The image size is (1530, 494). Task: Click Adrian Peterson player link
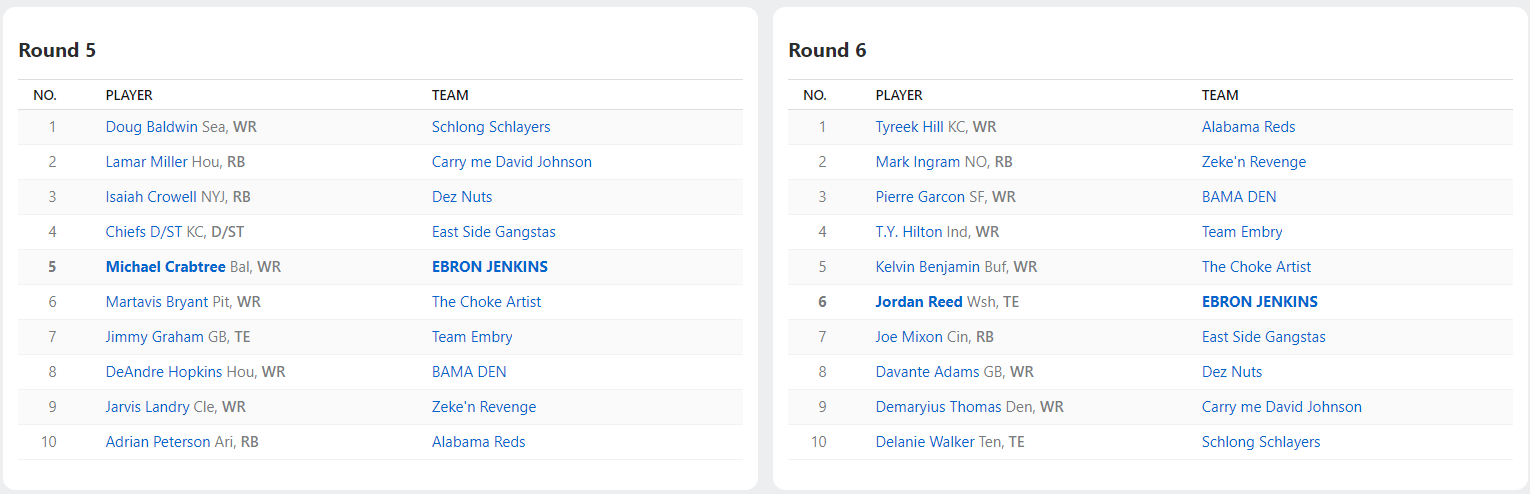(x=158, y=442)
